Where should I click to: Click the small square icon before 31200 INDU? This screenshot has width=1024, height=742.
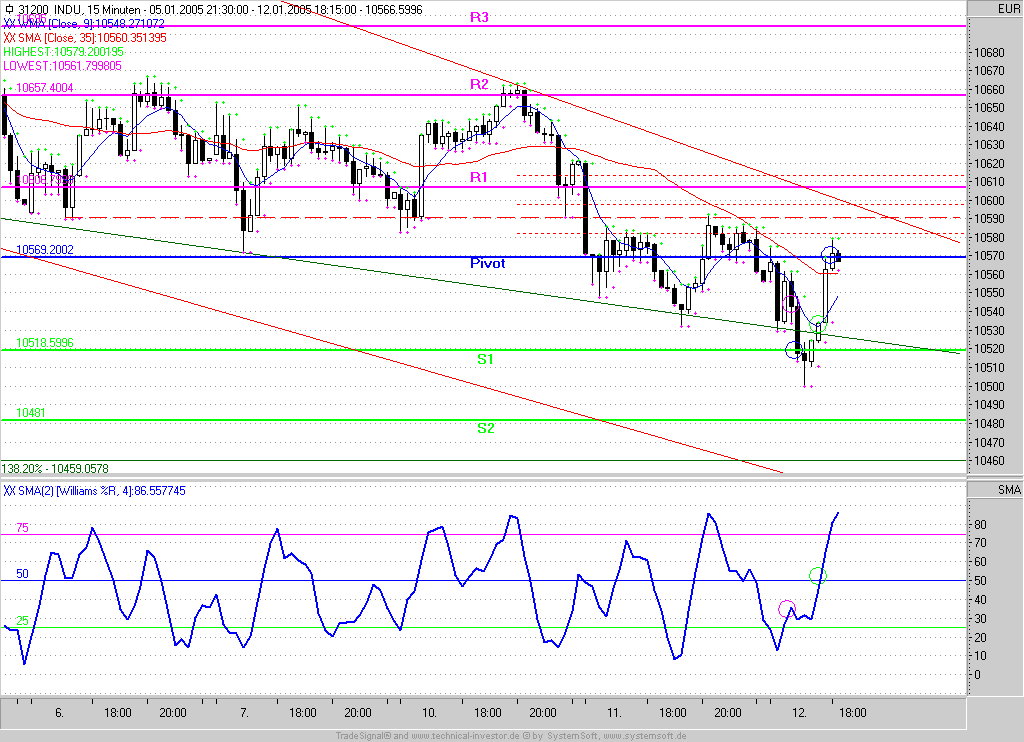(9, 9)
